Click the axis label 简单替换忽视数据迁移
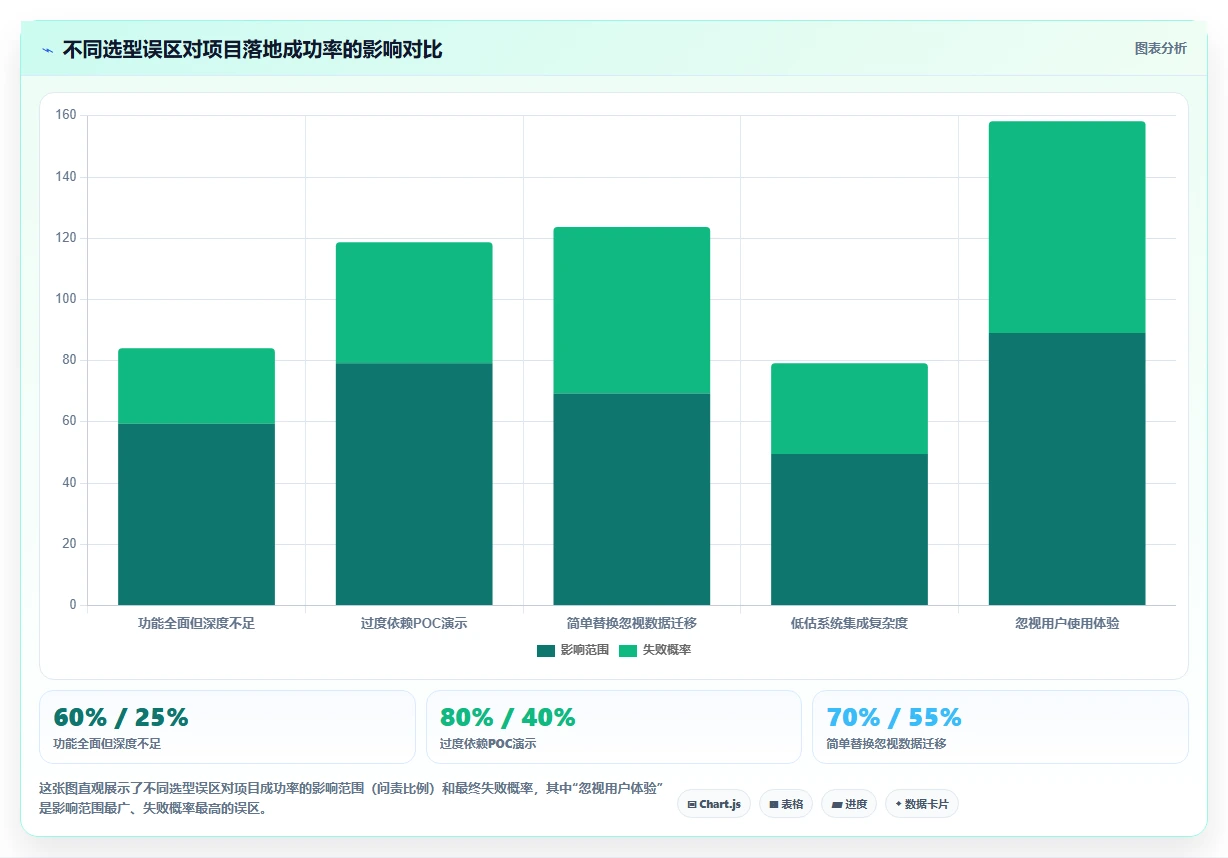This screenshot has width=1228, height=858. pyautogui.click(x=632, y=623)
